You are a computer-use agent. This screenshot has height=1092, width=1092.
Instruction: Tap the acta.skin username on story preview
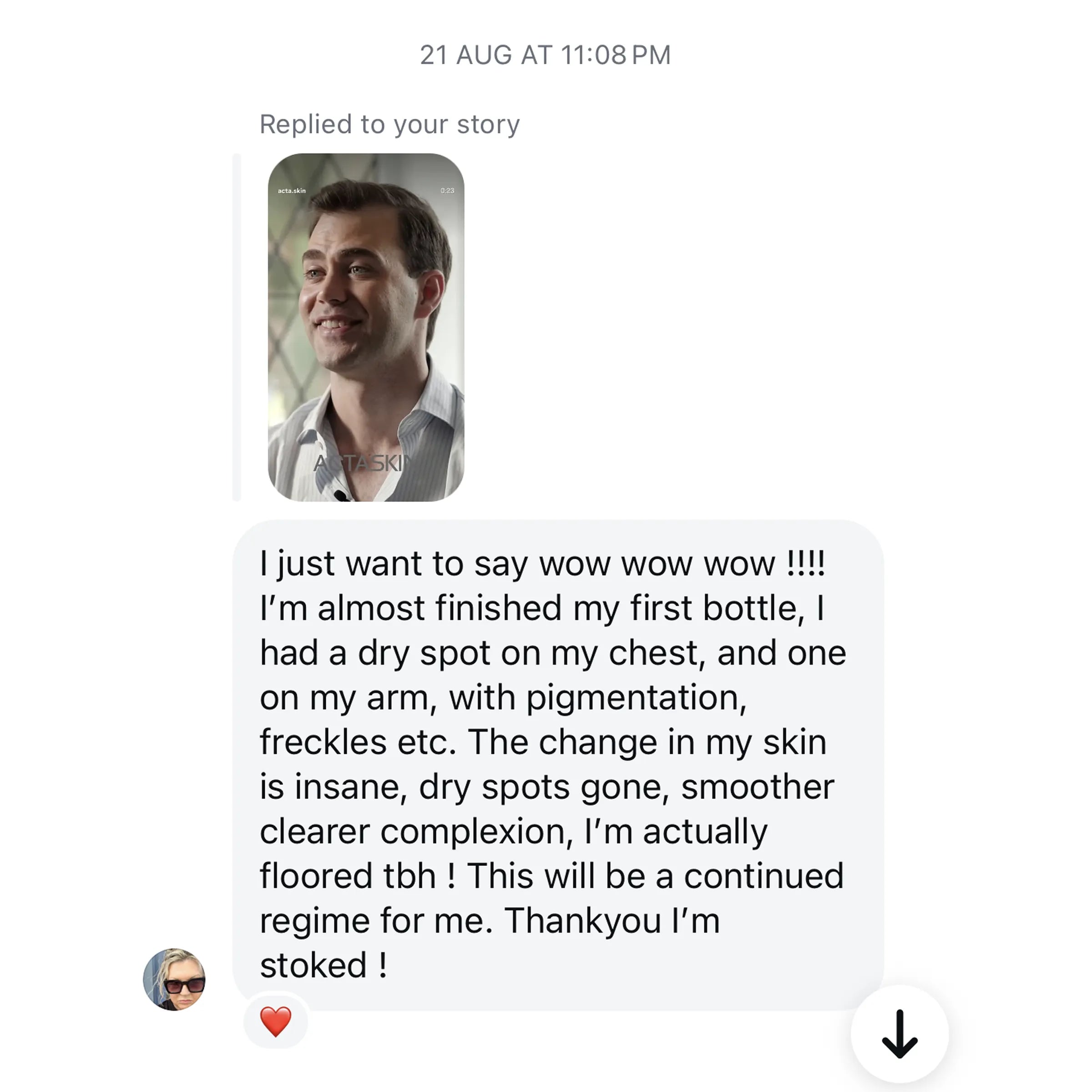[x=292, y=191]
